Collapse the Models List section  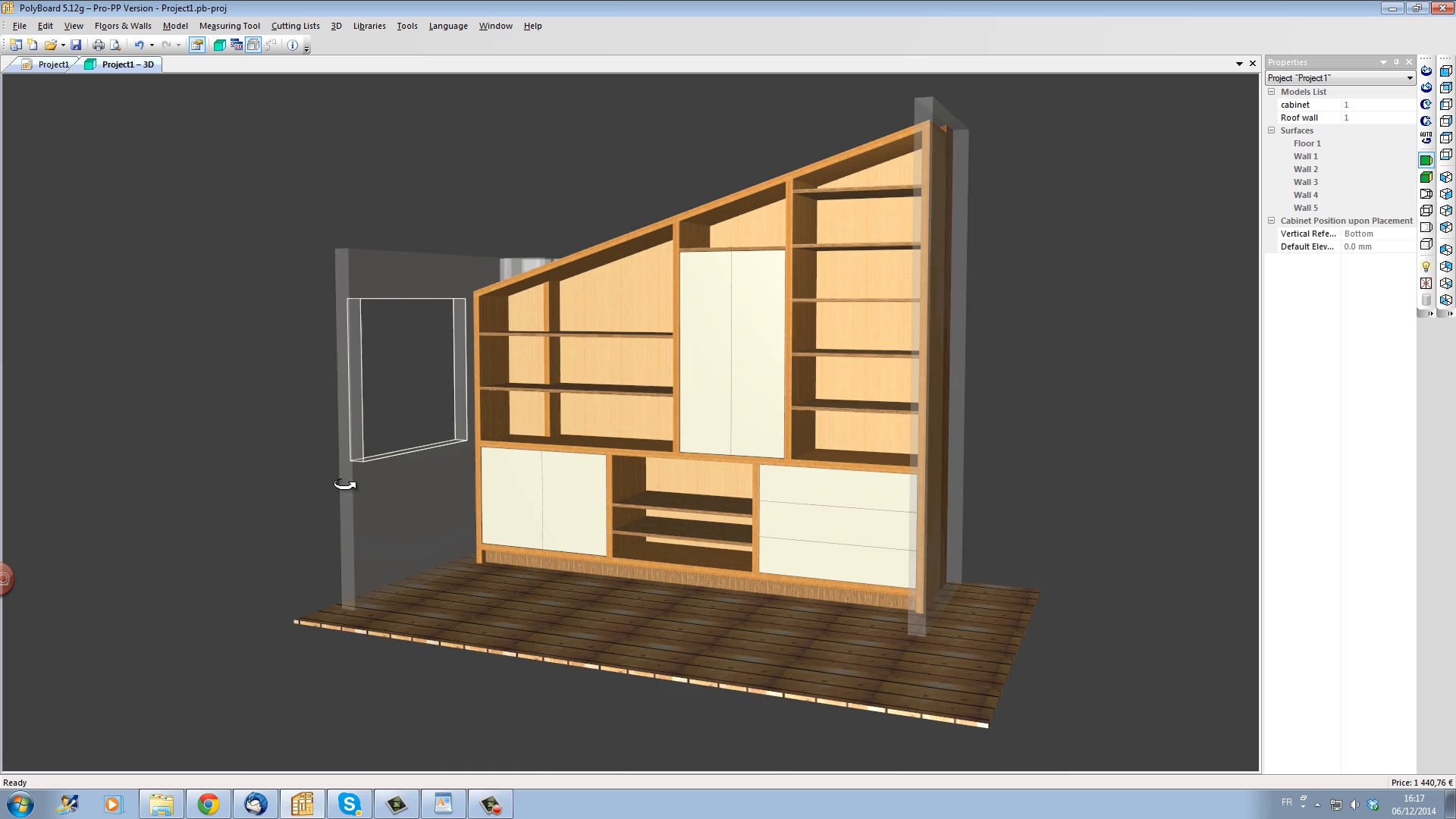click(x=1272, y=92)
